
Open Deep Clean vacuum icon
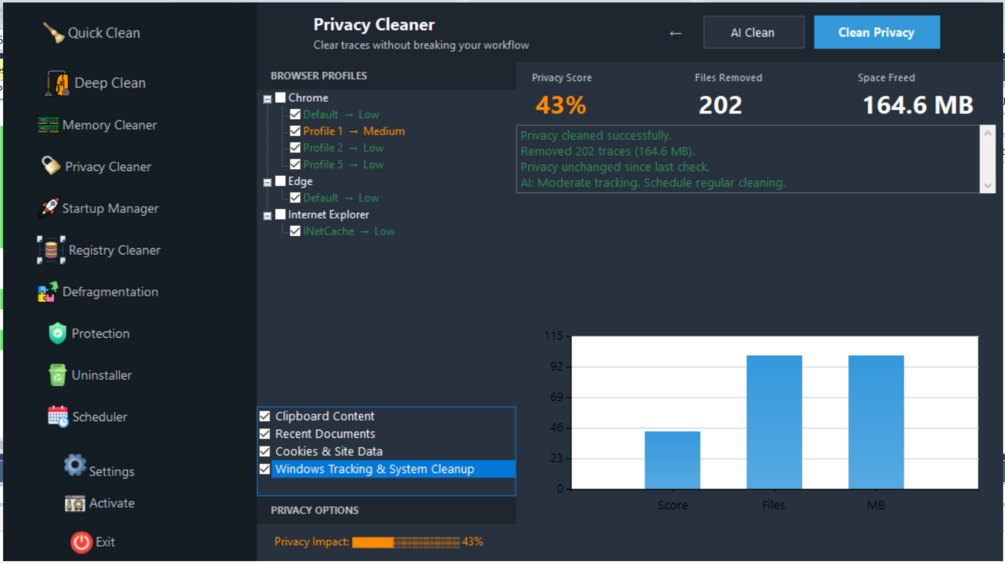(x=56, y=83)
